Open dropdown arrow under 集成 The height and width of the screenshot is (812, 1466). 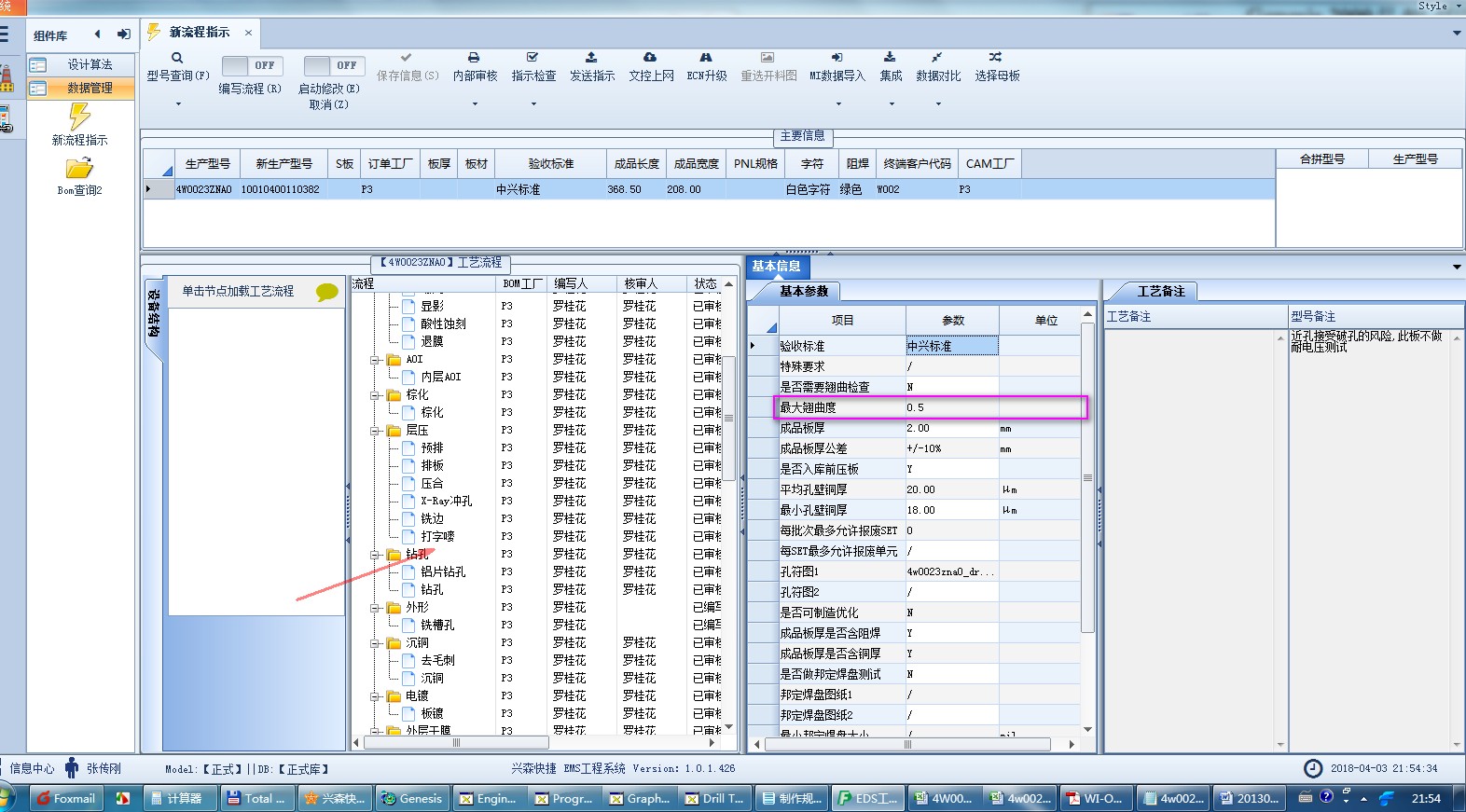pyautogui.click(x=892, y=103)
